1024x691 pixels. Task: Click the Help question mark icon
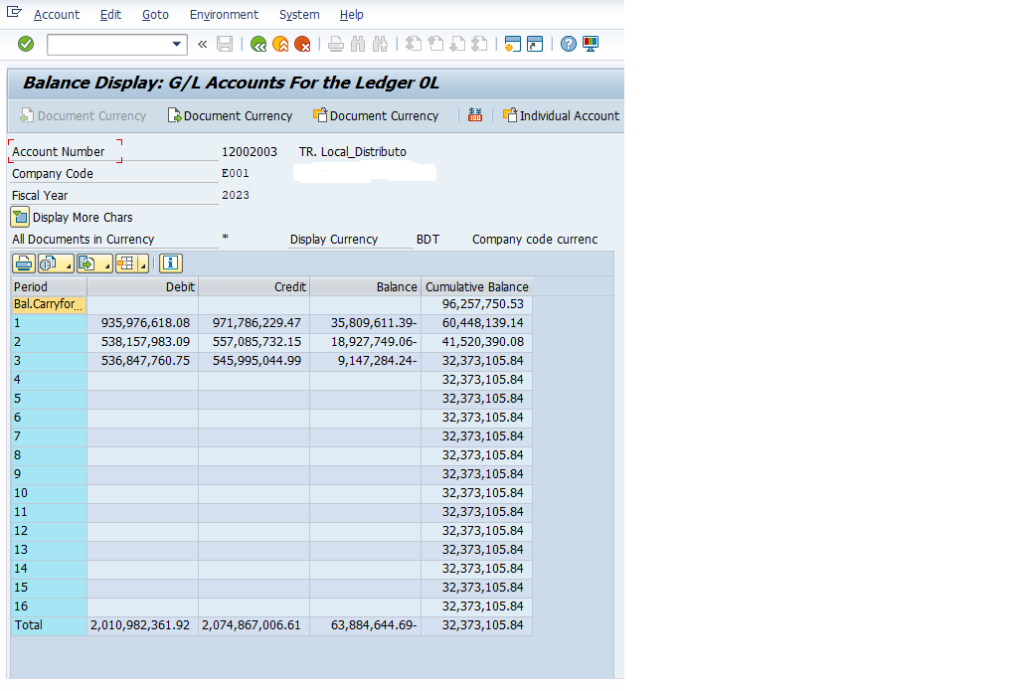click(567, 43)
